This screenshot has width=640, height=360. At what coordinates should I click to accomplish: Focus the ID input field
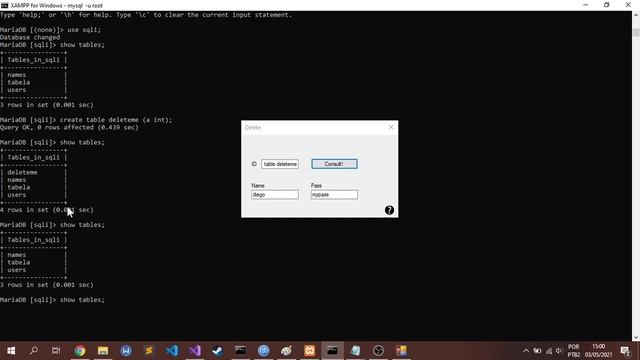tap(280, 164)
